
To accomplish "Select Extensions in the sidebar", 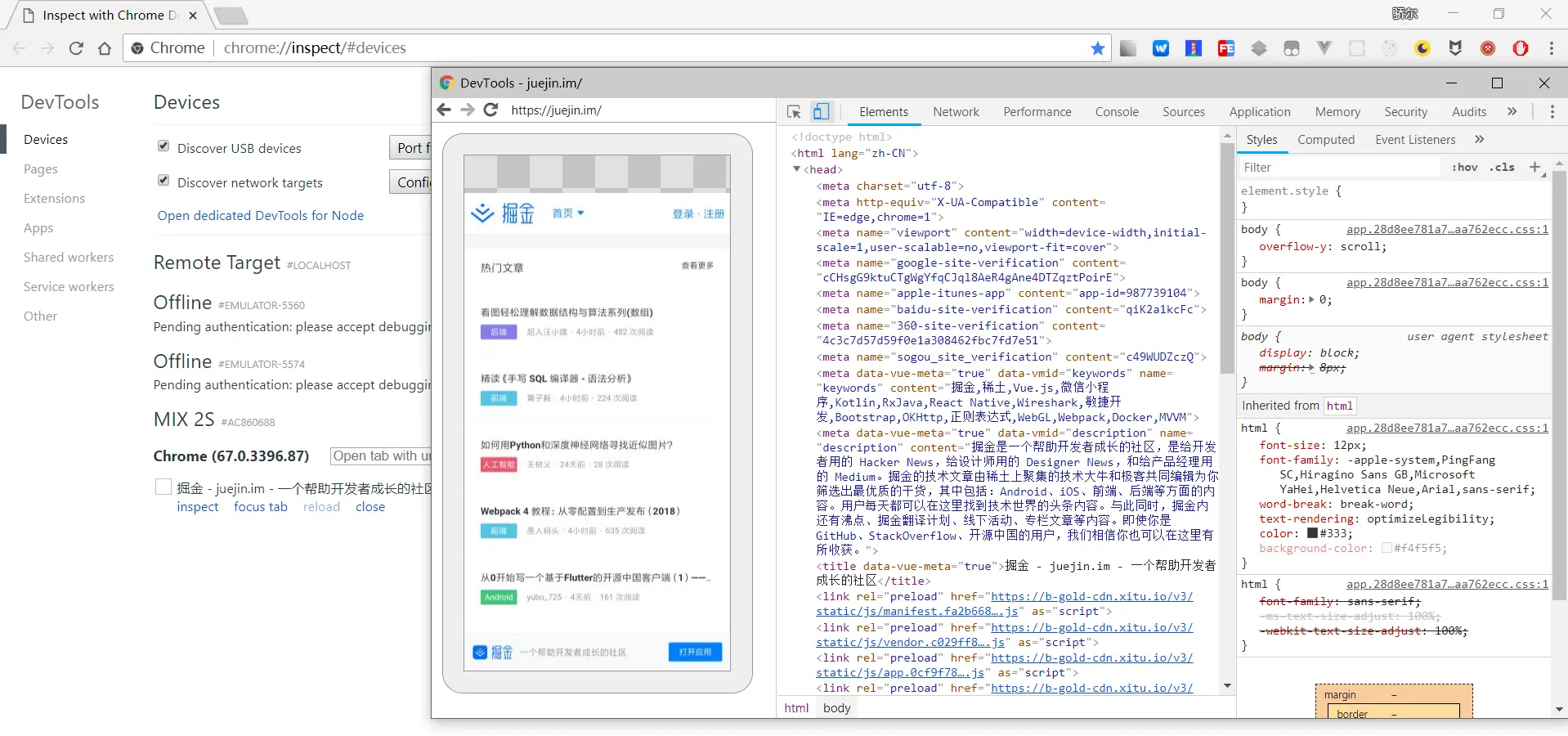I will (x=54, y=199).
